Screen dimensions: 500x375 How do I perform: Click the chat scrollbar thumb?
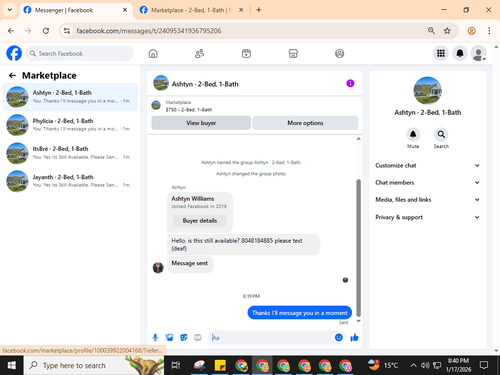click(359, 248)
